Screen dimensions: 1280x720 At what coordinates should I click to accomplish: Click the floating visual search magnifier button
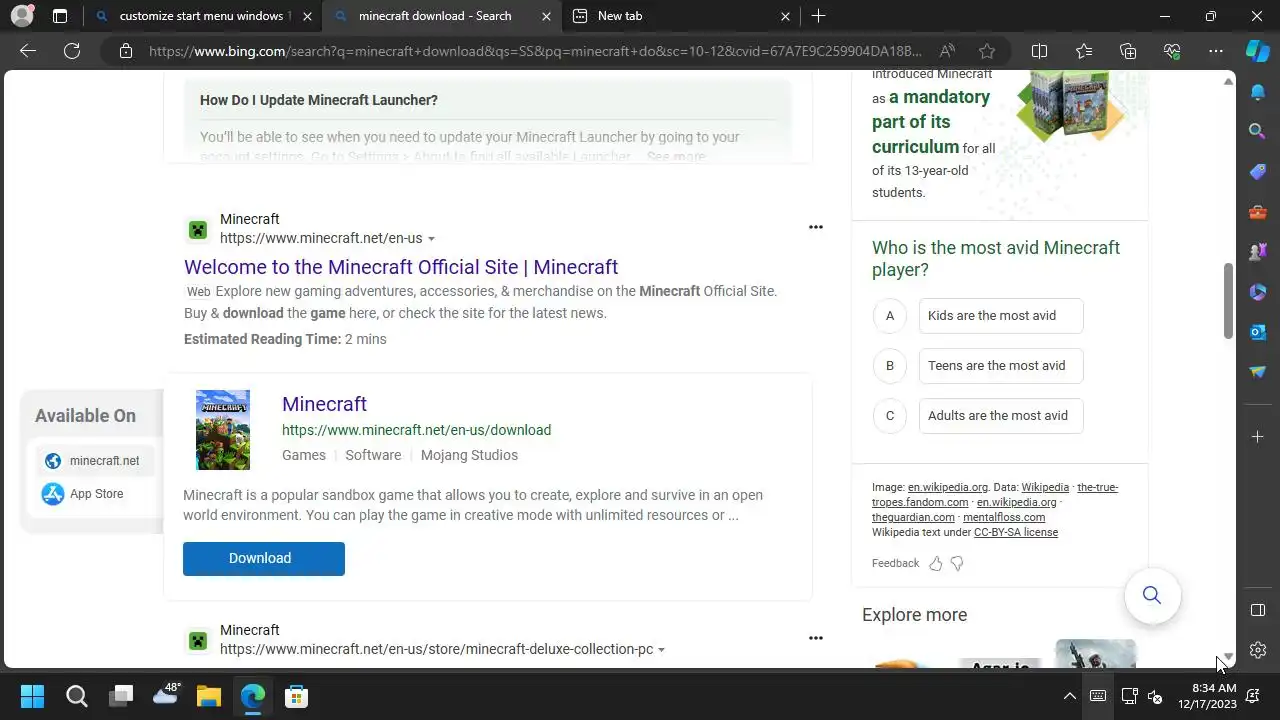pos(1152,596)
